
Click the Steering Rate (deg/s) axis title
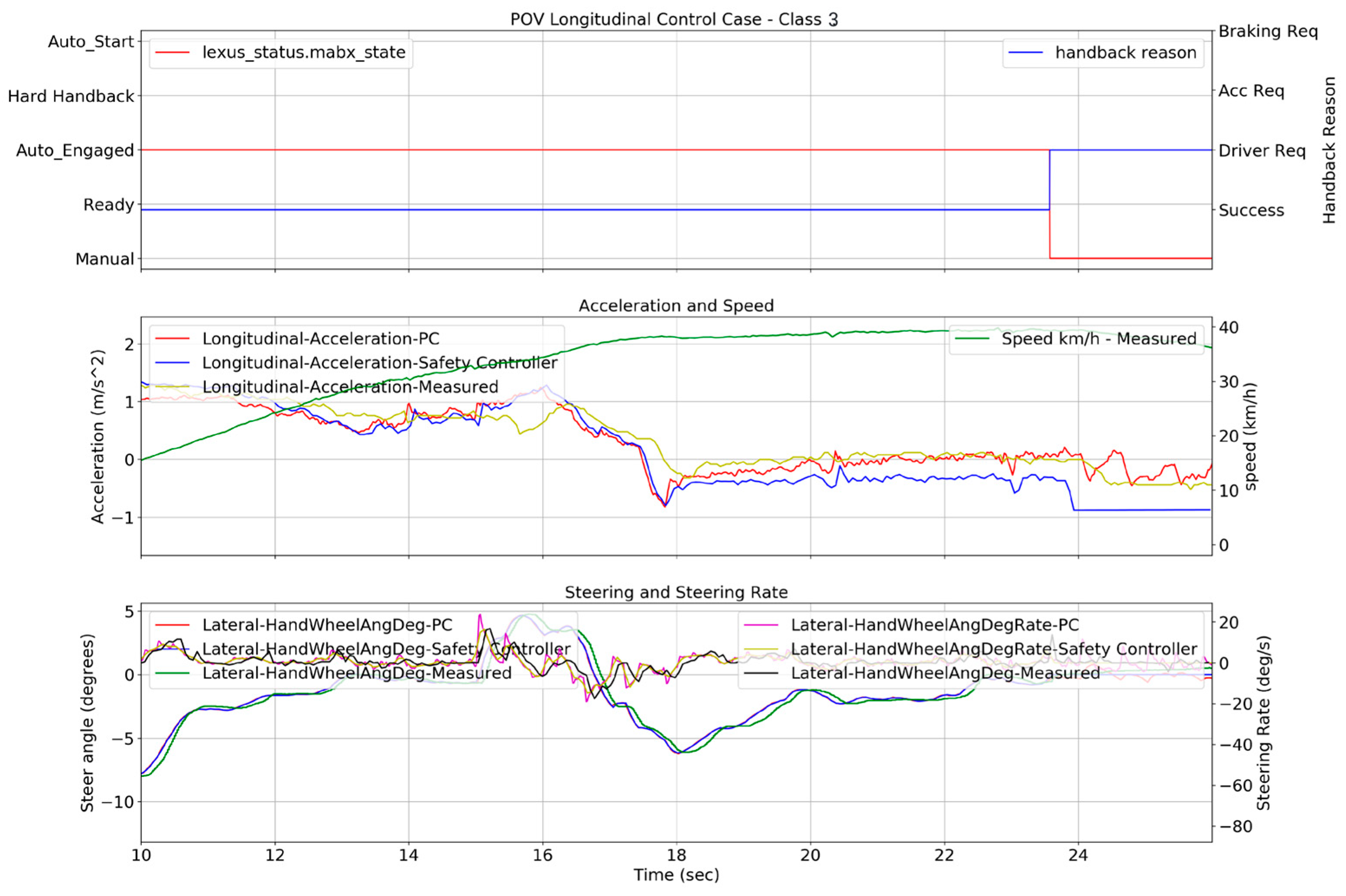click(x=1263, y=722)
